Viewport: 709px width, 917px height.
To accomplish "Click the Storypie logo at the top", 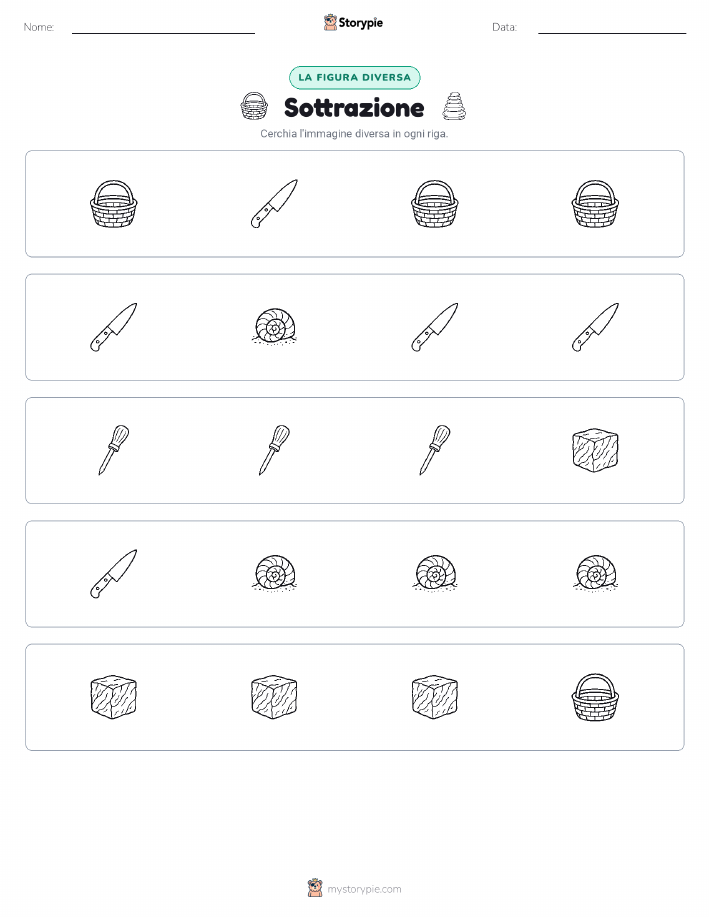I will pyautogui.click(x=353, y=23).
